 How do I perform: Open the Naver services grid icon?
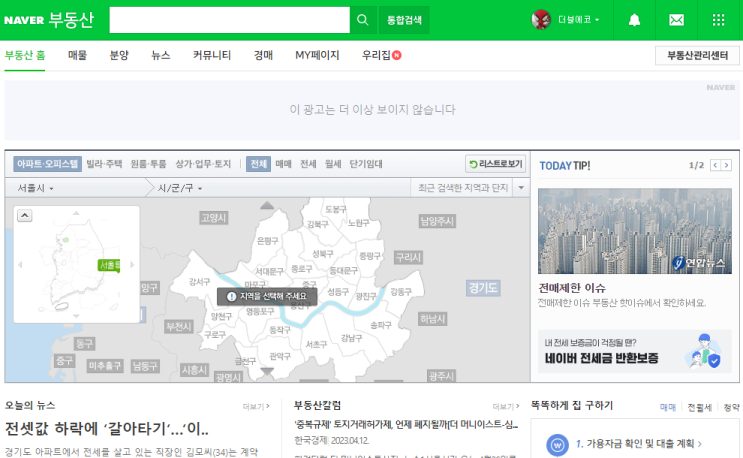(718, 20)
